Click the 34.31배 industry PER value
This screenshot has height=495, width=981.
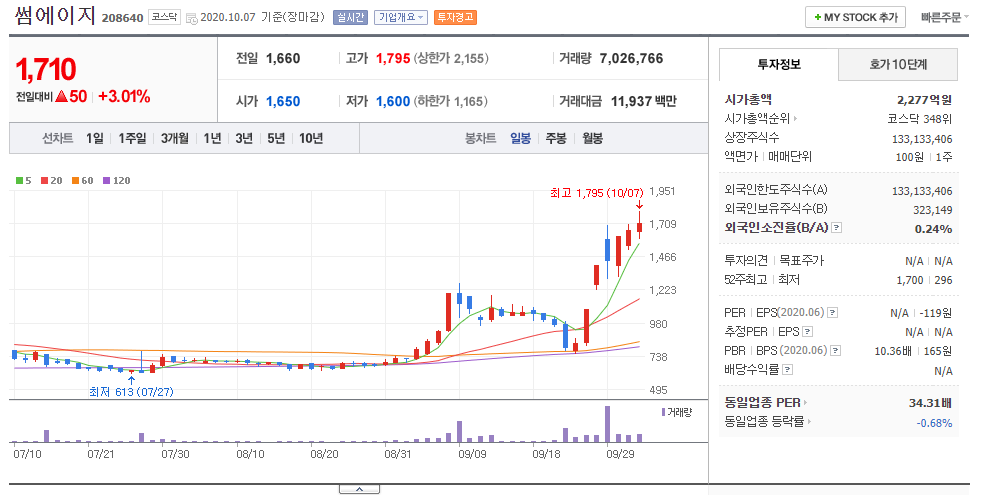(x=930, y=402)
